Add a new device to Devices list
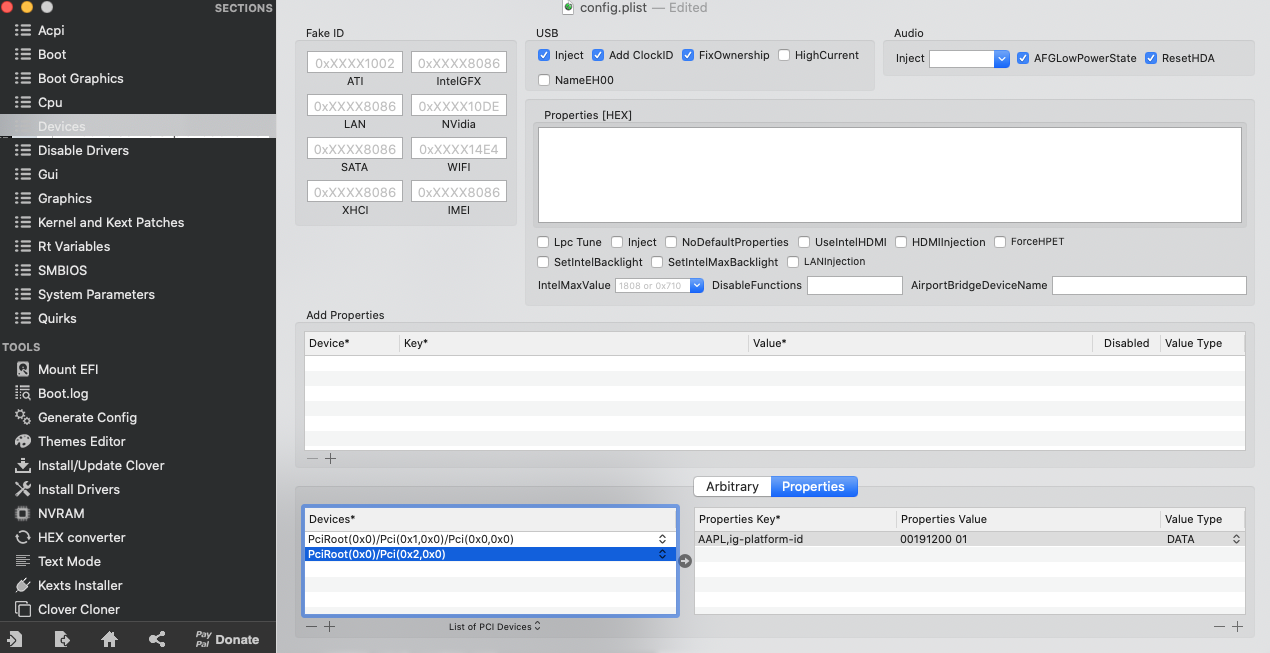Screen dimensions: 1270x653 click(x=329, y=626)
